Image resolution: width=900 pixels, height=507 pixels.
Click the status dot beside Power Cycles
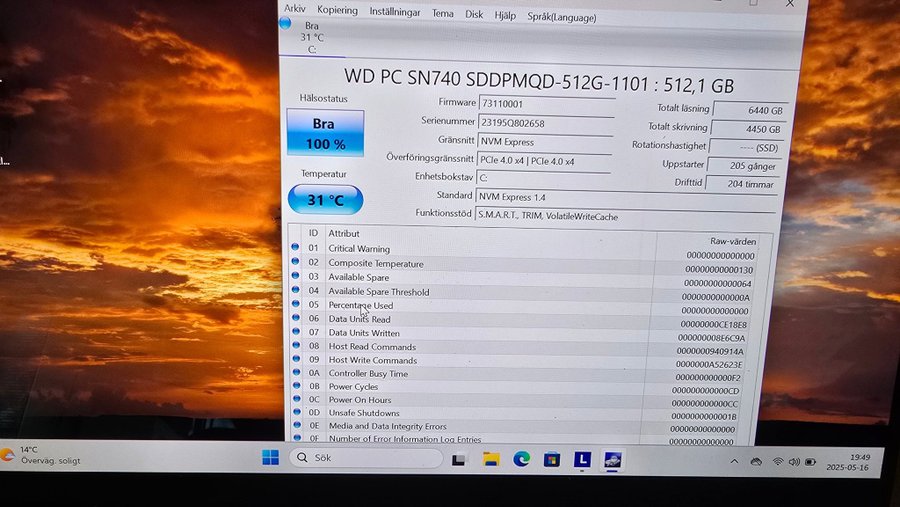297,385
